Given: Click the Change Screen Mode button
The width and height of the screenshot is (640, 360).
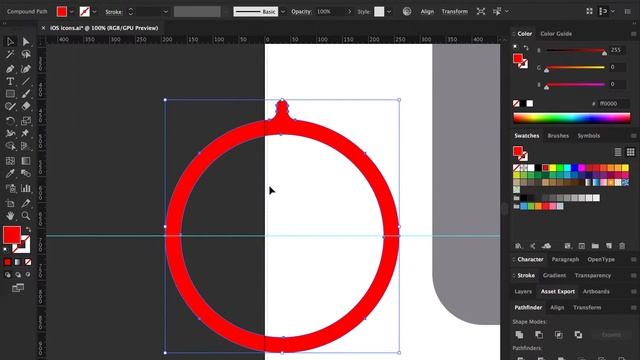Looking at the screenshot, I should pyautogui.click(x=18, y=288).
